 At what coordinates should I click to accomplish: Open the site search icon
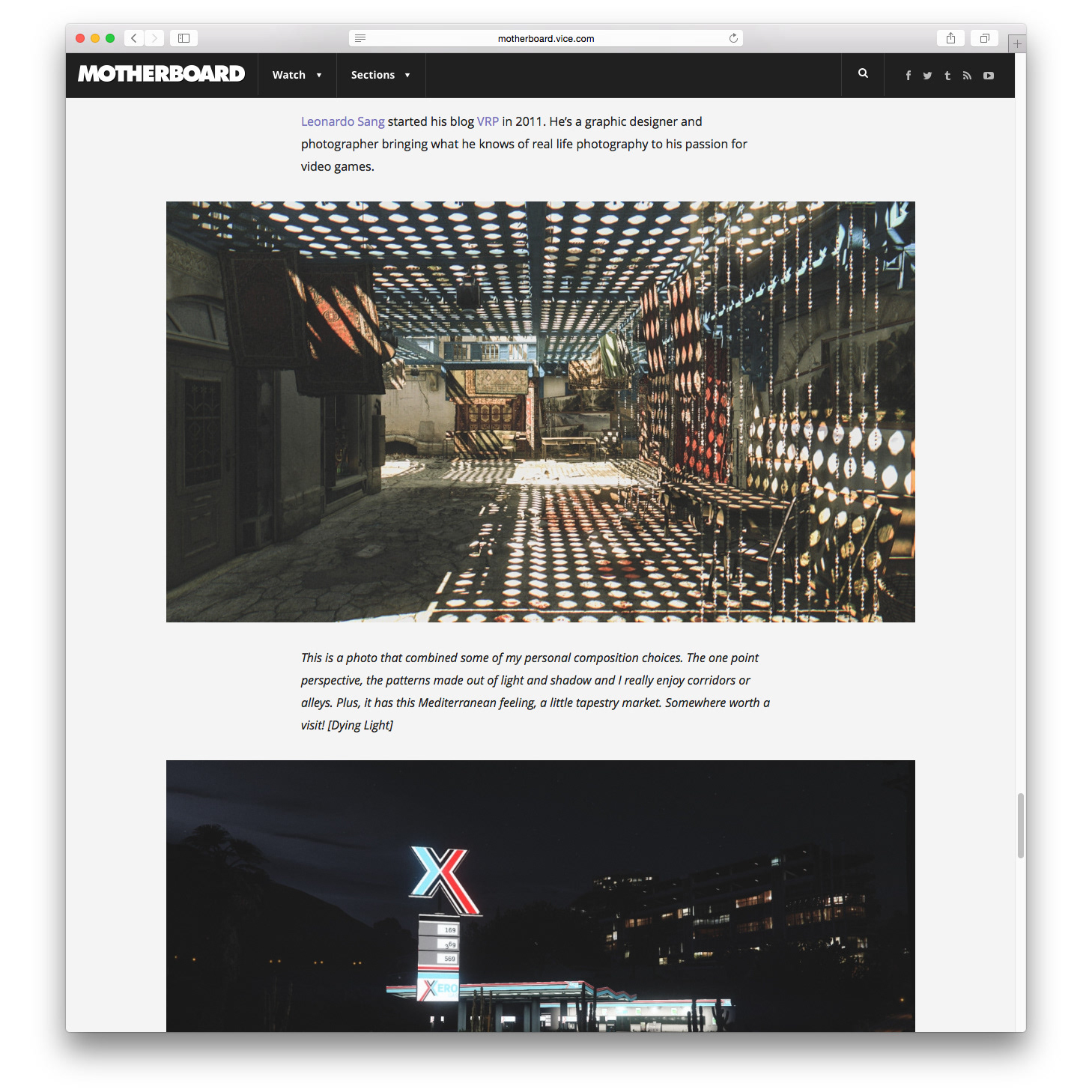(863, 73)
